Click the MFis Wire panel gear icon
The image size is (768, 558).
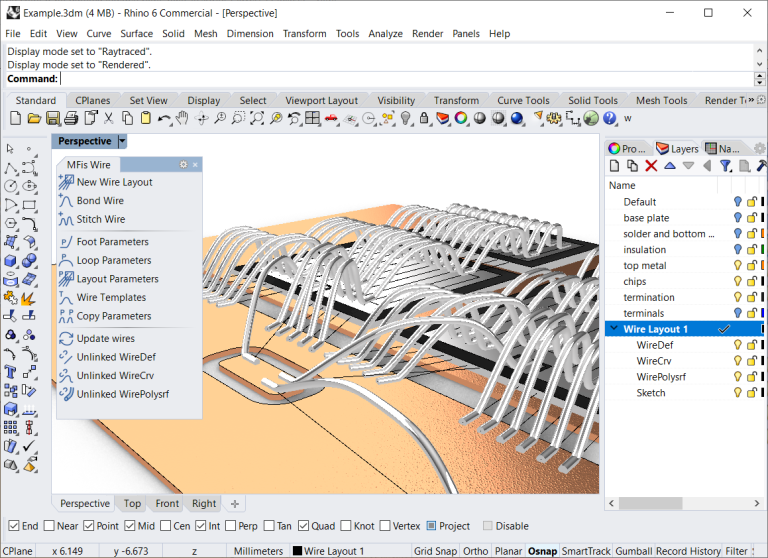coord(183,165)
